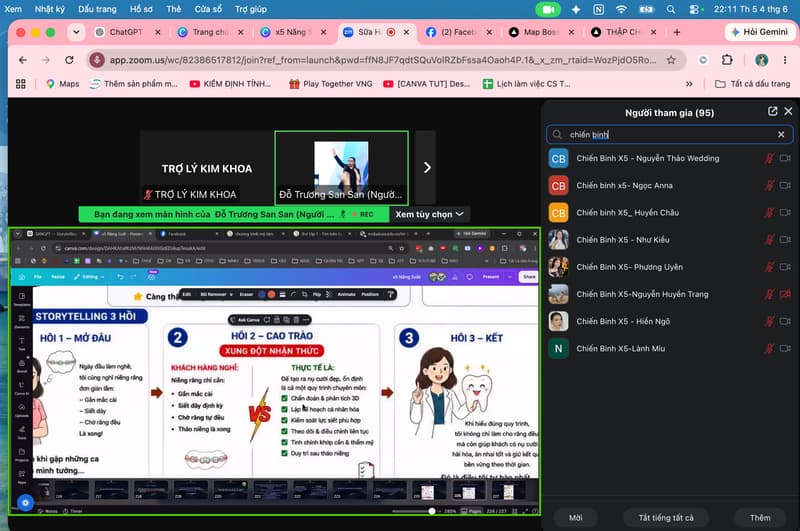Screen dimensions: 800x531
Task: Open Spotlight search in menu bar
Action: click(670, 9)
